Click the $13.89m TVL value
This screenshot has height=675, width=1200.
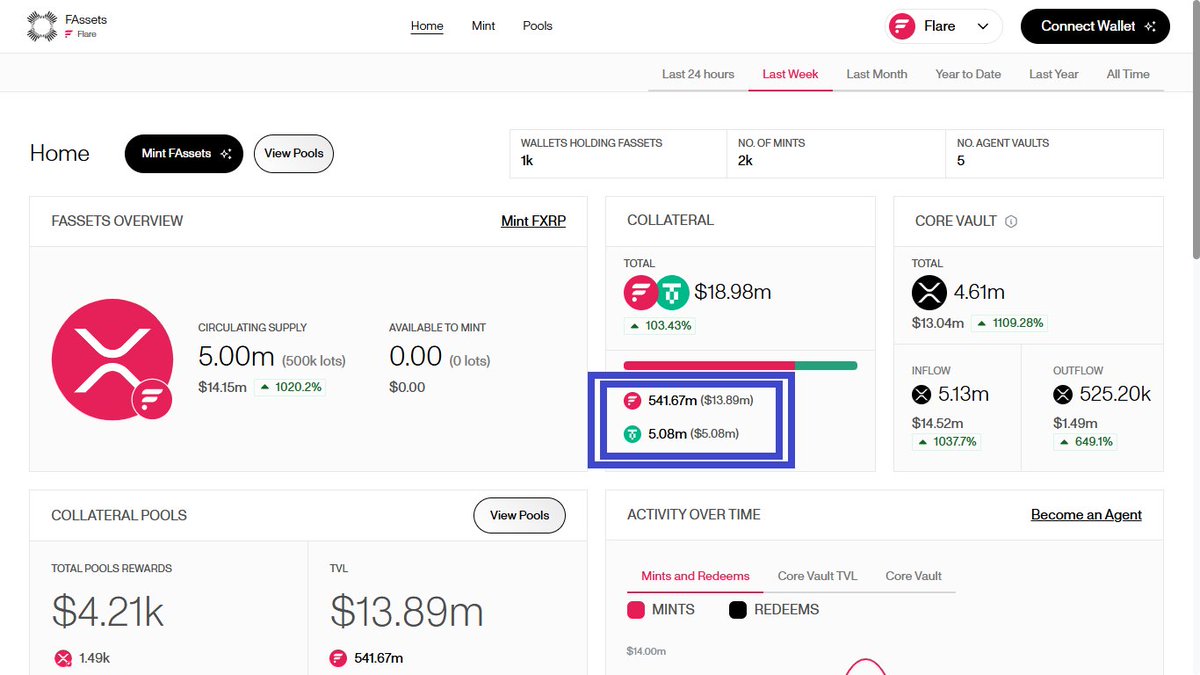pyautogui.click(x=407, y=612)
